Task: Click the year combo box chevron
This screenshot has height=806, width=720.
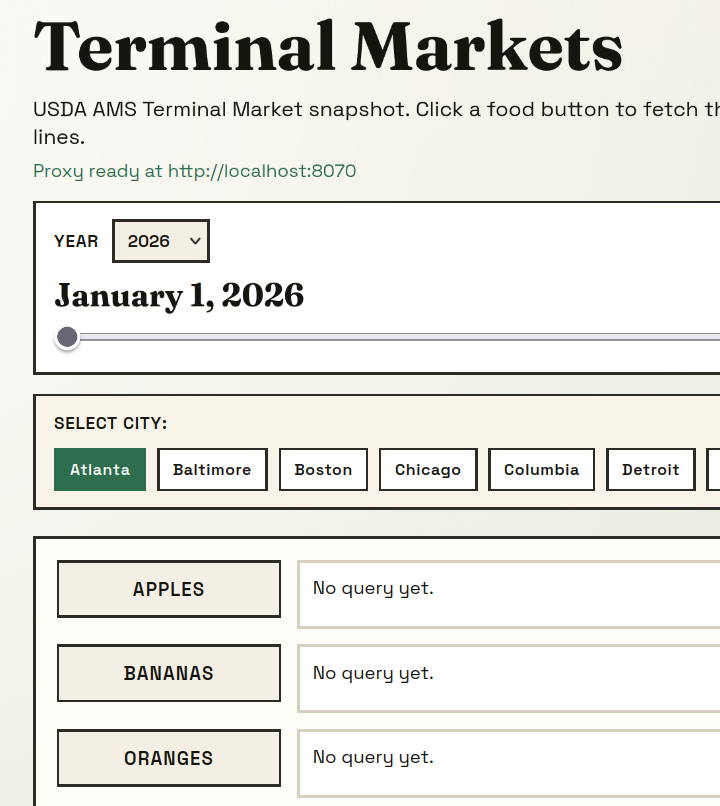Action: tap(193, 240)
